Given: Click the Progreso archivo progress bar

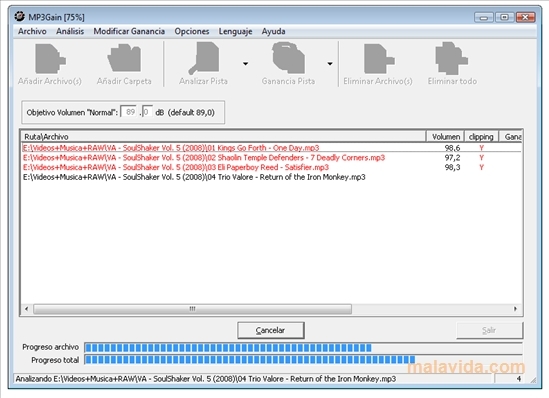Looking at the screenshot, I should click(x=303, y=348).
